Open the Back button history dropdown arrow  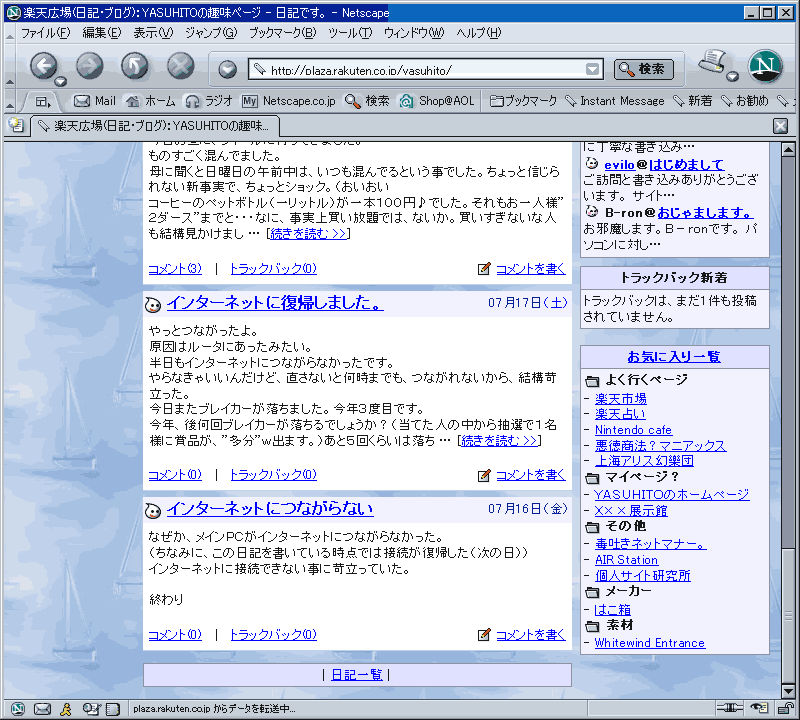point(61,81)
